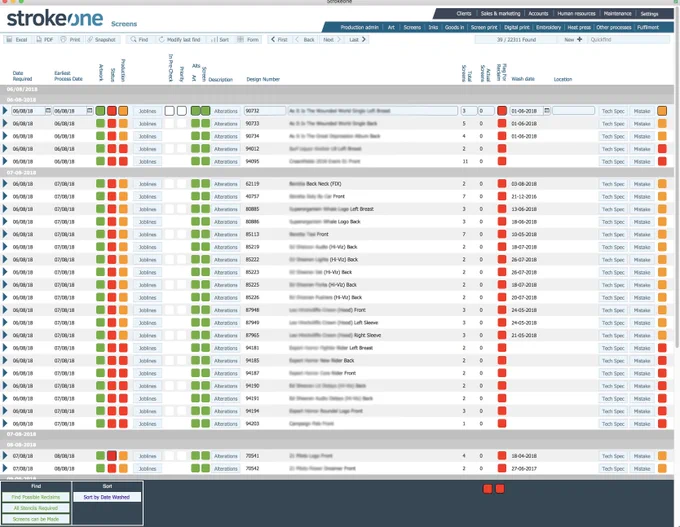This screenshot has height=527, width=680.
Task: Jump to the Last record
Action: click(358, 39)
